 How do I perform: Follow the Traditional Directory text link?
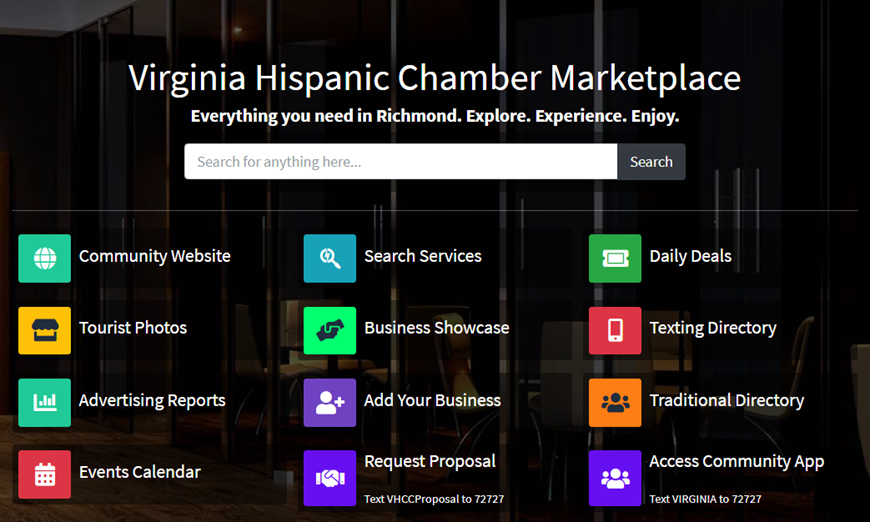(726, 401)
